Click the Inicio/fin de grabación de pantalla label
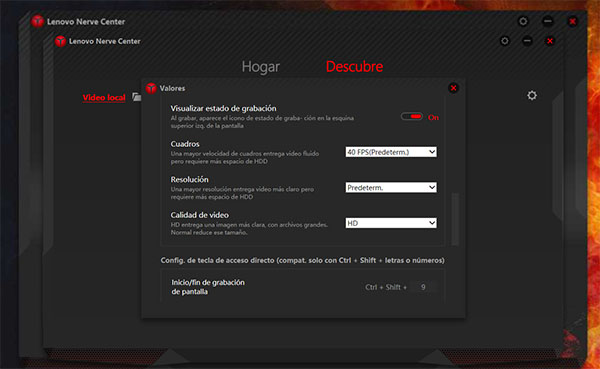Screen dimensions: 600x369 (208, 287)
